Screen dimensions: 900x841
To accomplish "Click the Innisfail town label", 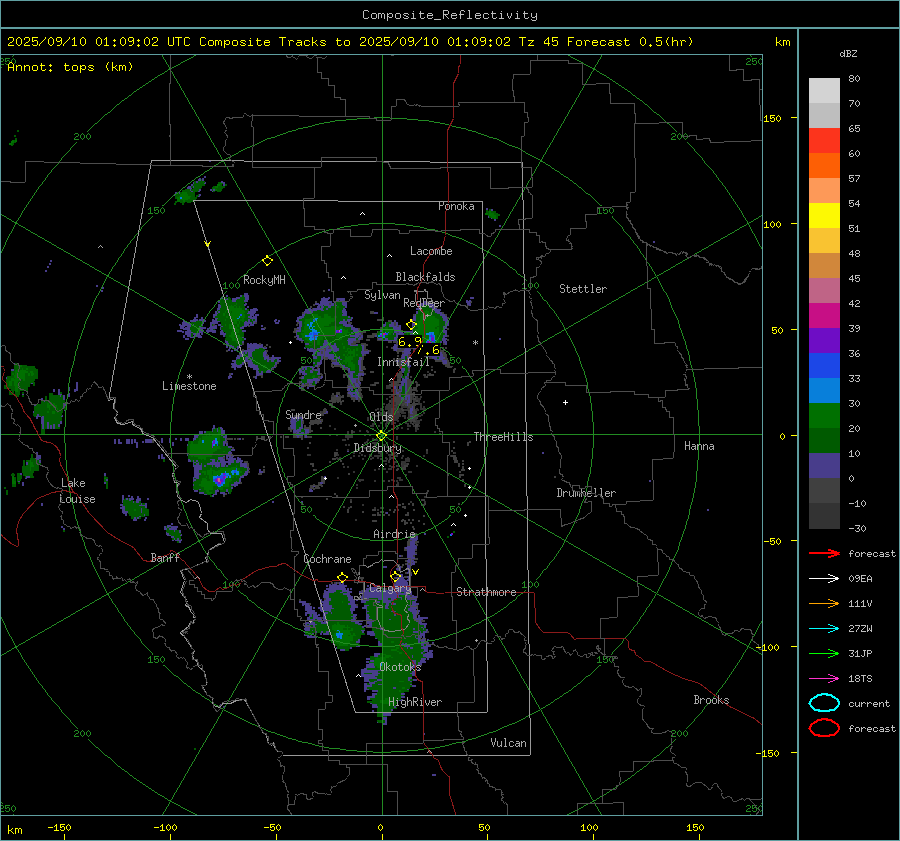I will pyautogui.click(x=403, y=362).
